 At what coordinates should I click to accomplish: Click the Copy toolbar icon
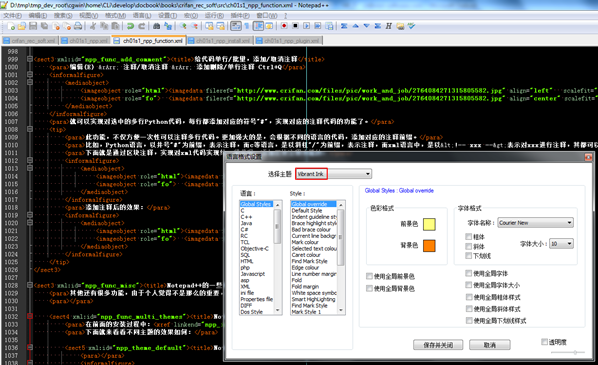coord(104,26)
